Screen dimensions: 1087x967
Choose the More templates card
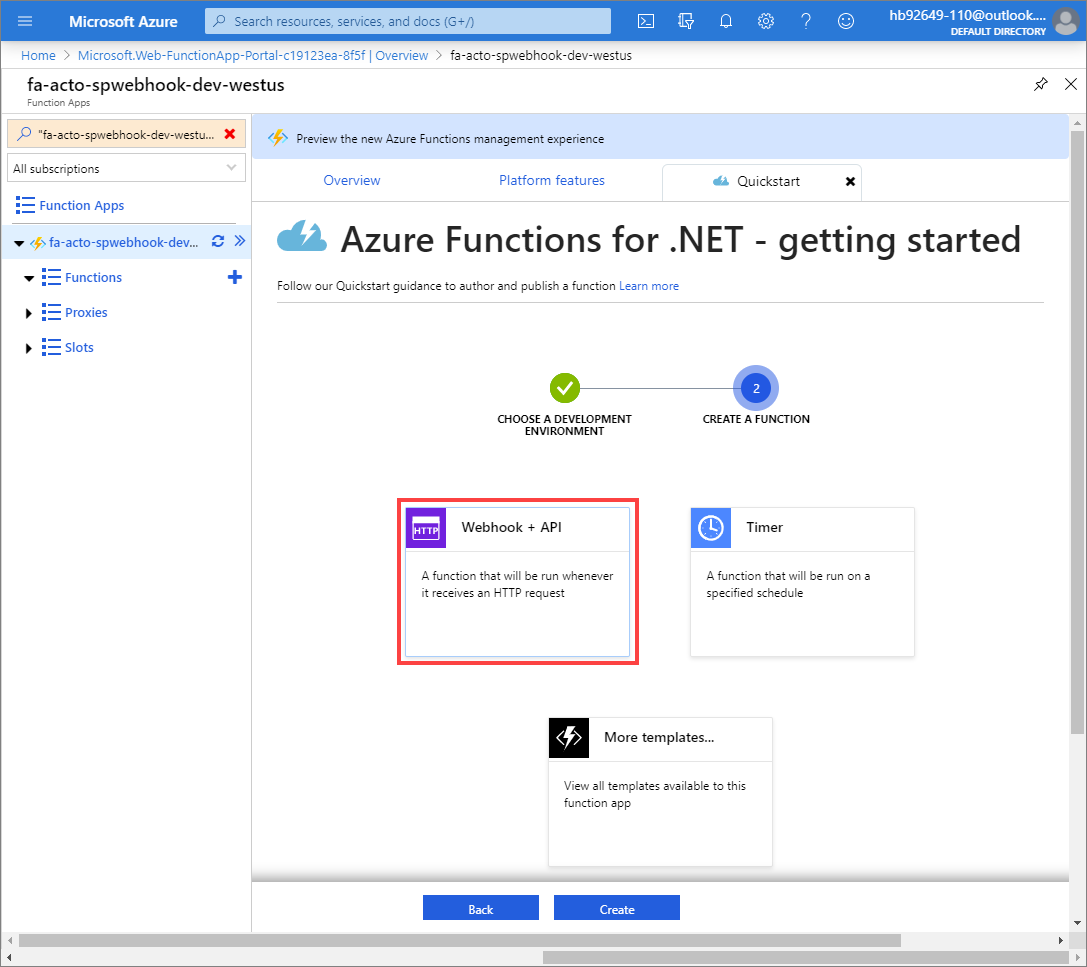[660, 792]
